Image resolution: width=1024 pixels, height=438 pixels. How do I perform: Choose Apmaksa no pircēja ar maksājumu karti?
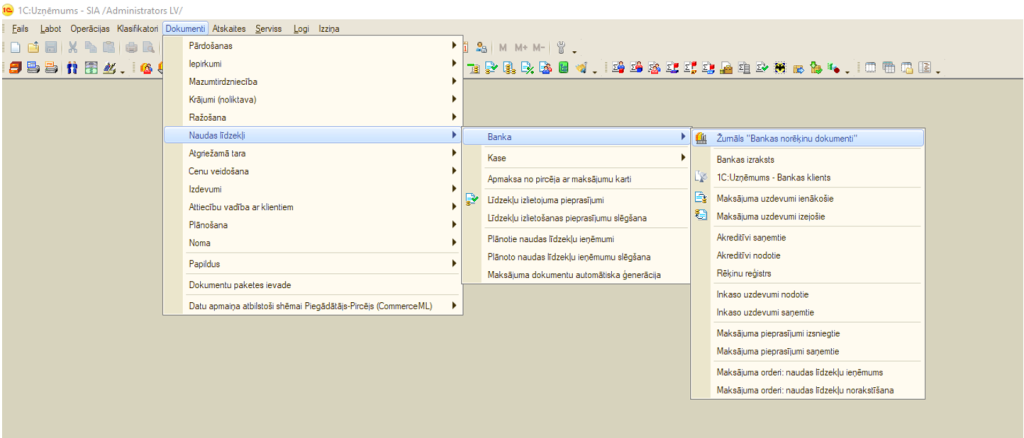564,179
